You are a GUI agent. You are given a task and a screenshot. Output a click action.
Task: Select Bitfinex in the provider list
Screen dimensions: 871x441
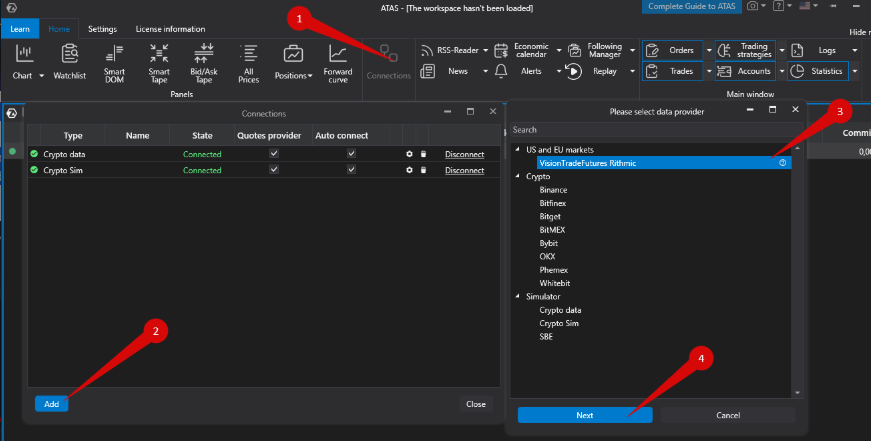[x=553, y=203]
